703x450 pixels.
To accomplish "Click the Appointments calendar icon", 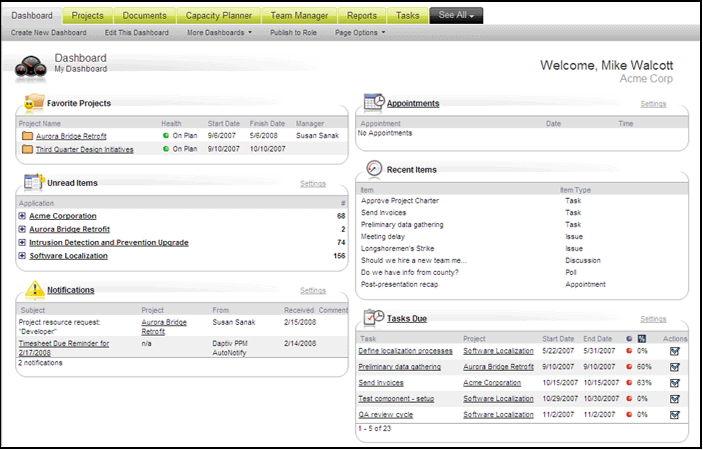I will (374, 102).
